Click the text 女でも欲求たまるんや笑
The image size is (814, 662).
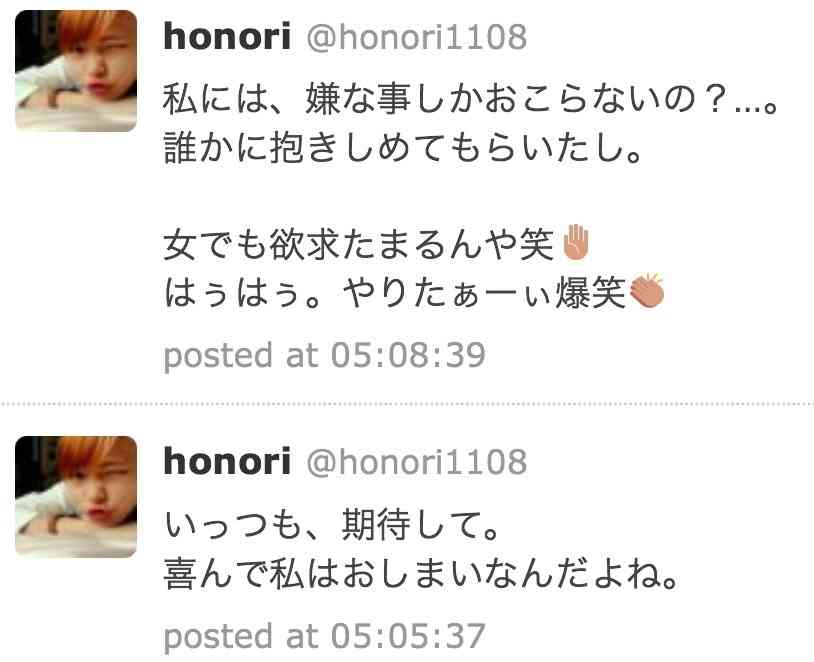pyautogui.click(x=359, y=245)
